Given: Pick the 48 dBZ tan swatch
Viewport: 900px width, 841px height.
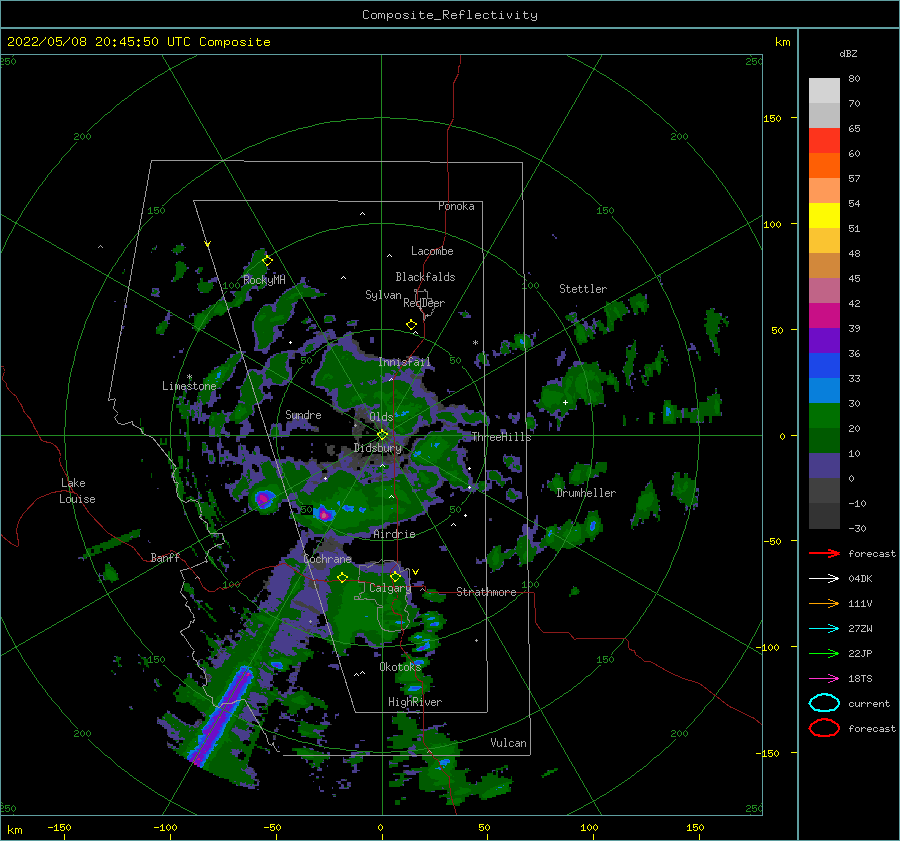Looking at the screenshot, I should point(824,265).
